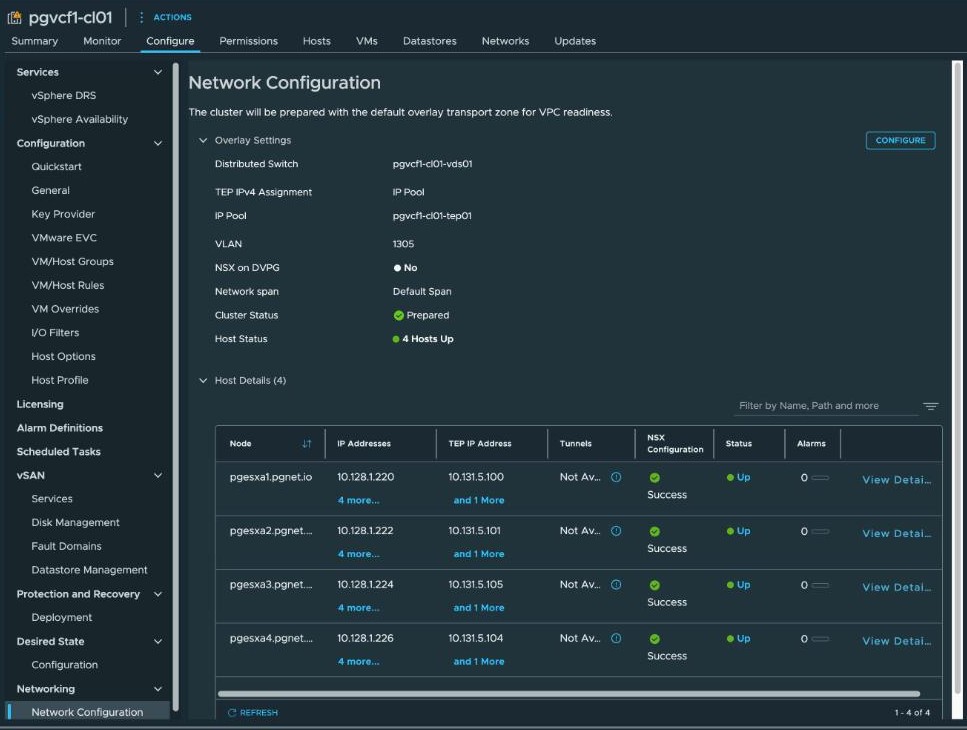This screenshot has height=730, width=967.
Task: Collapse the Host Details (4) section
Action: tap(203, 380)
